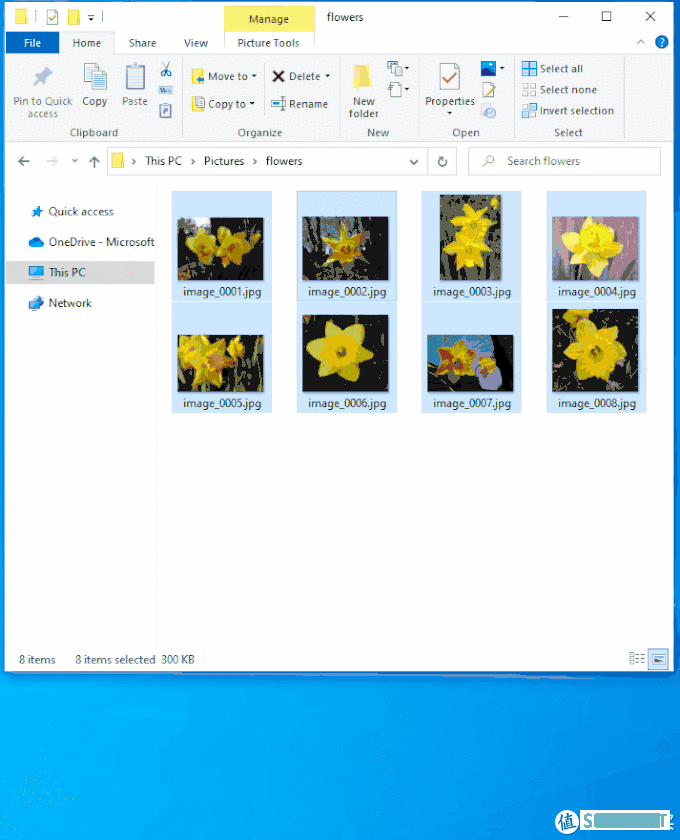
Task: Click the Manage contextual tab
Action: (269, 19)
